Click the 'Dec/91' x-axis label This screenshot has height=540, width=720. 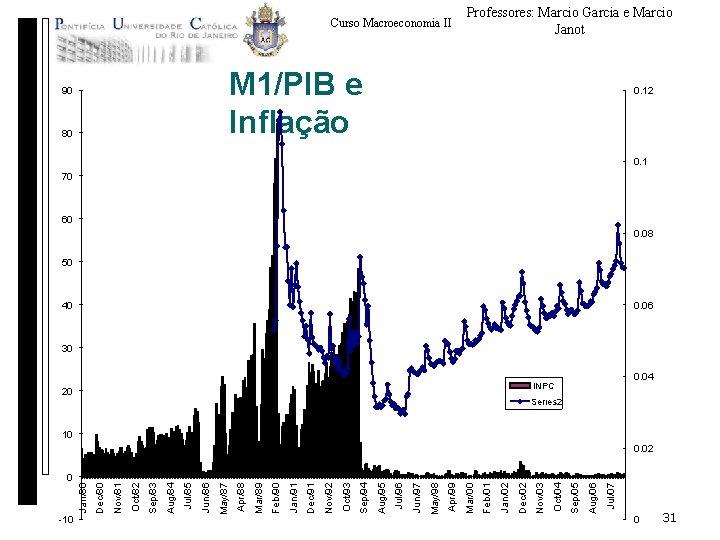(x=311, y=497)
